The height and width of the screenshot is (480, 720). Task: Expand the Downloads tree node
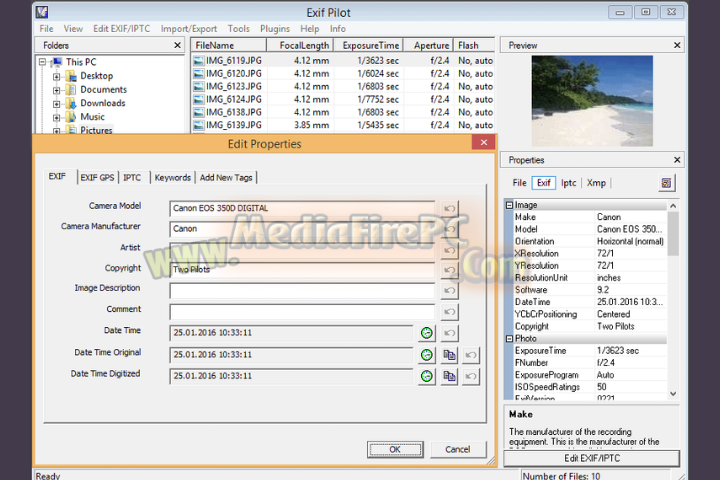tap(56, 104)
